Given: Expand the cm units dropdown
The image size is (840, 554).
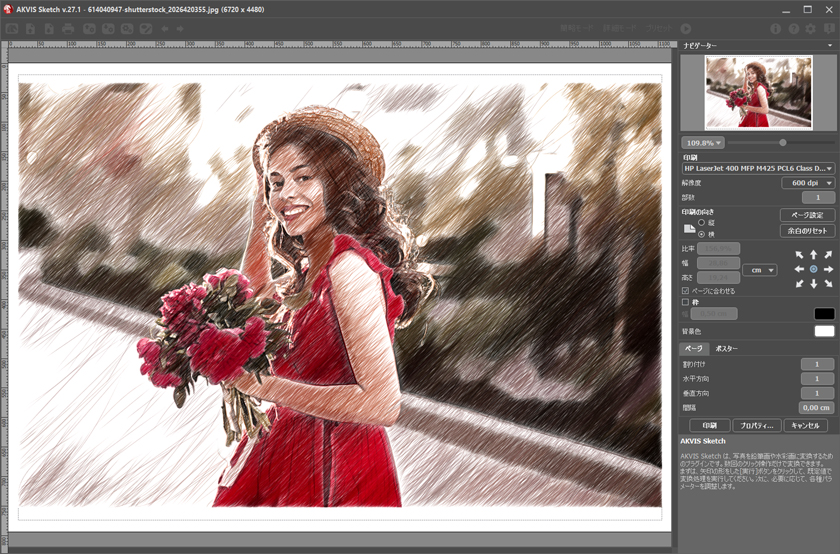Looking at the screenshot, I should [x=760, y=270].
